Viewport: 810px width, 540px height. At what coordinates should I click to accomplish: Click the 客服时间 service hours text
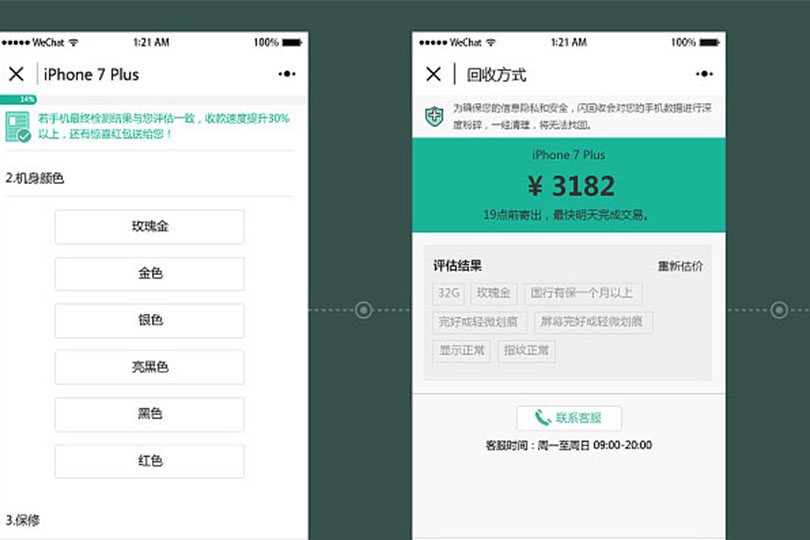click(569, 445)
